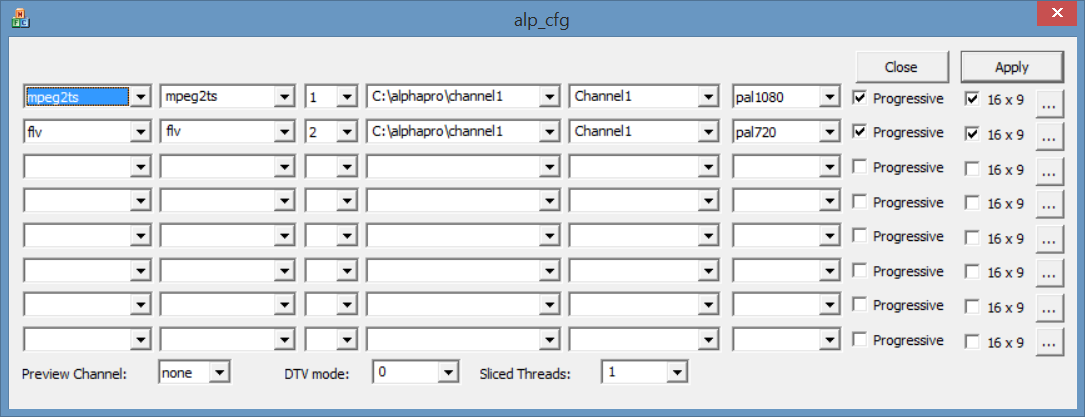Open the last row's ellipsis settings
Viewport: 1085px width, 417px height.
click(x=1047, y=343)
